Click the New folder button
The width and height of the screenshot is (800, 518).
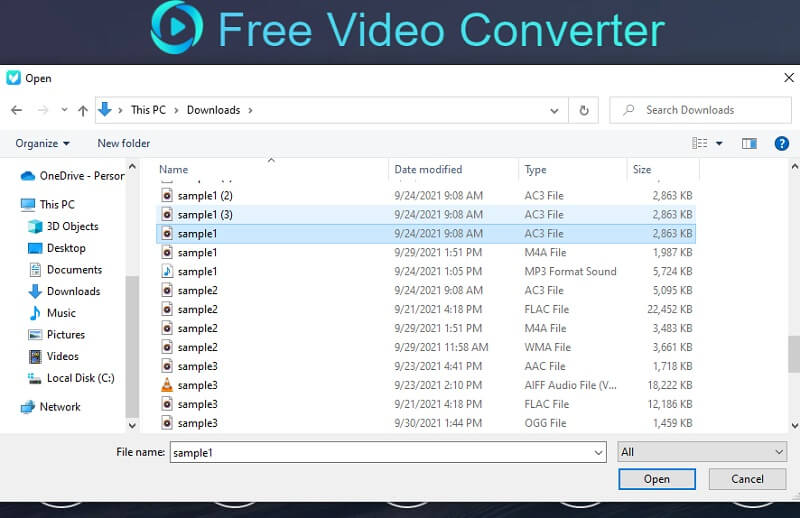[123, 144]
